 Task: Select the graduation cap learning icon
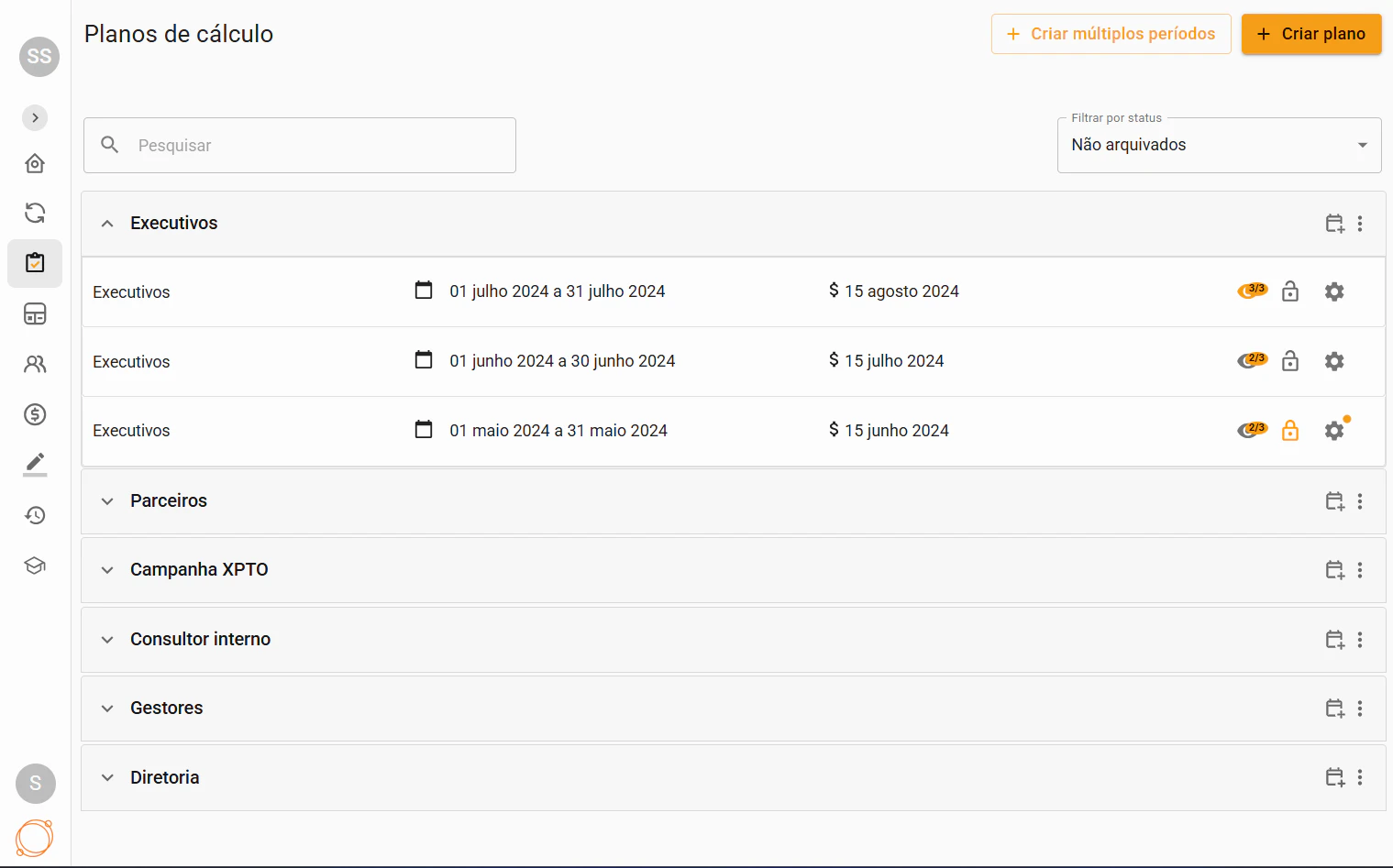pos(35,566)
